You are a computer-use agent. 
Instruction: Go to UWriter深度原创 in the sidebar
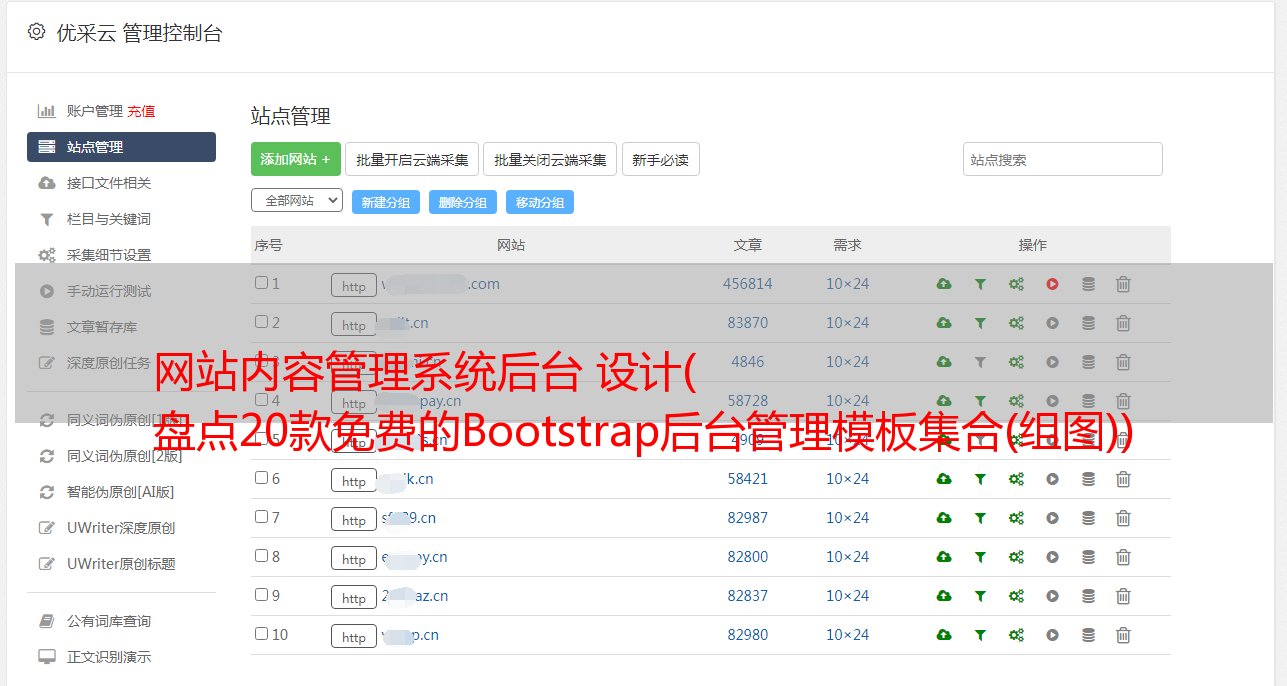click(x=121, y=528)
